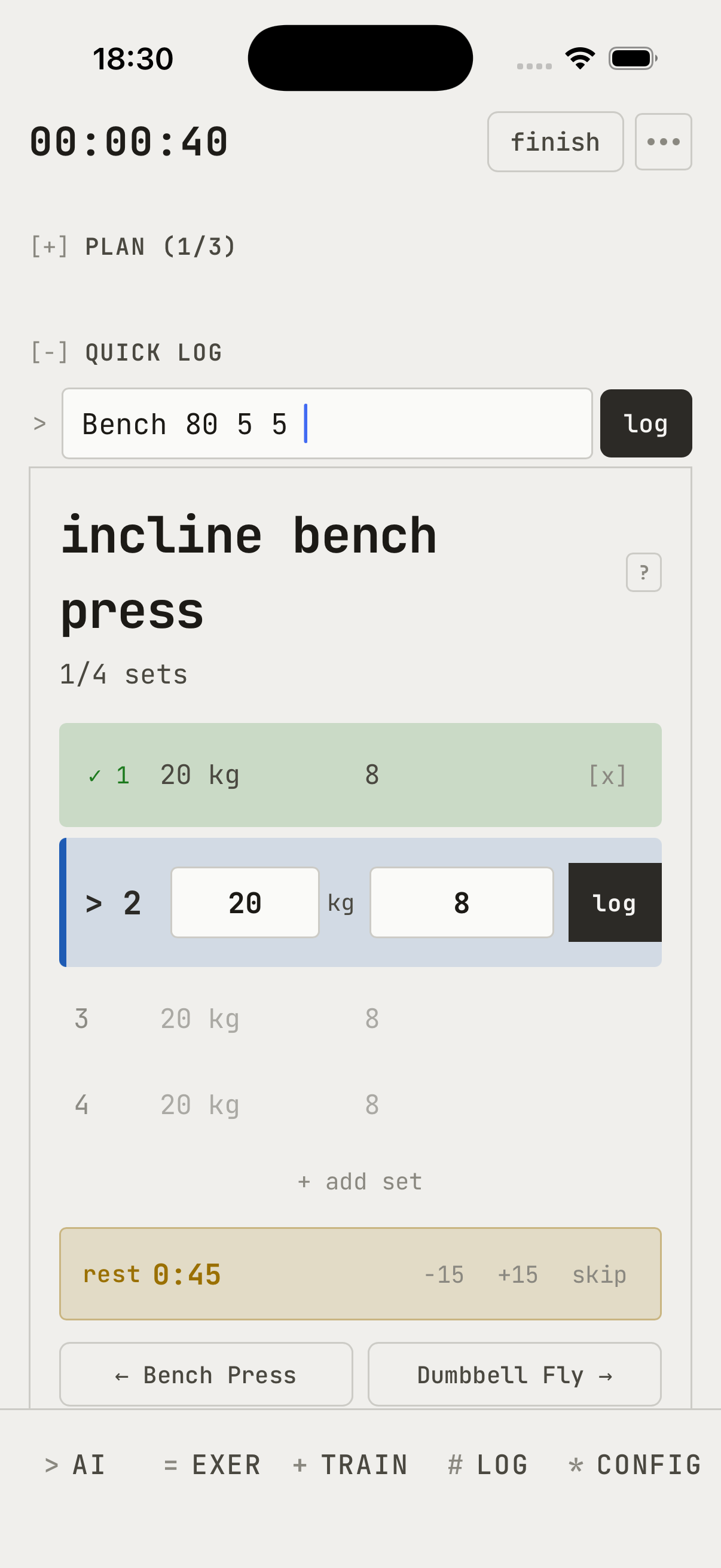The image size is (721, 1568).
Task: Open the CONFIG tab
Action: pos(634,1465)
